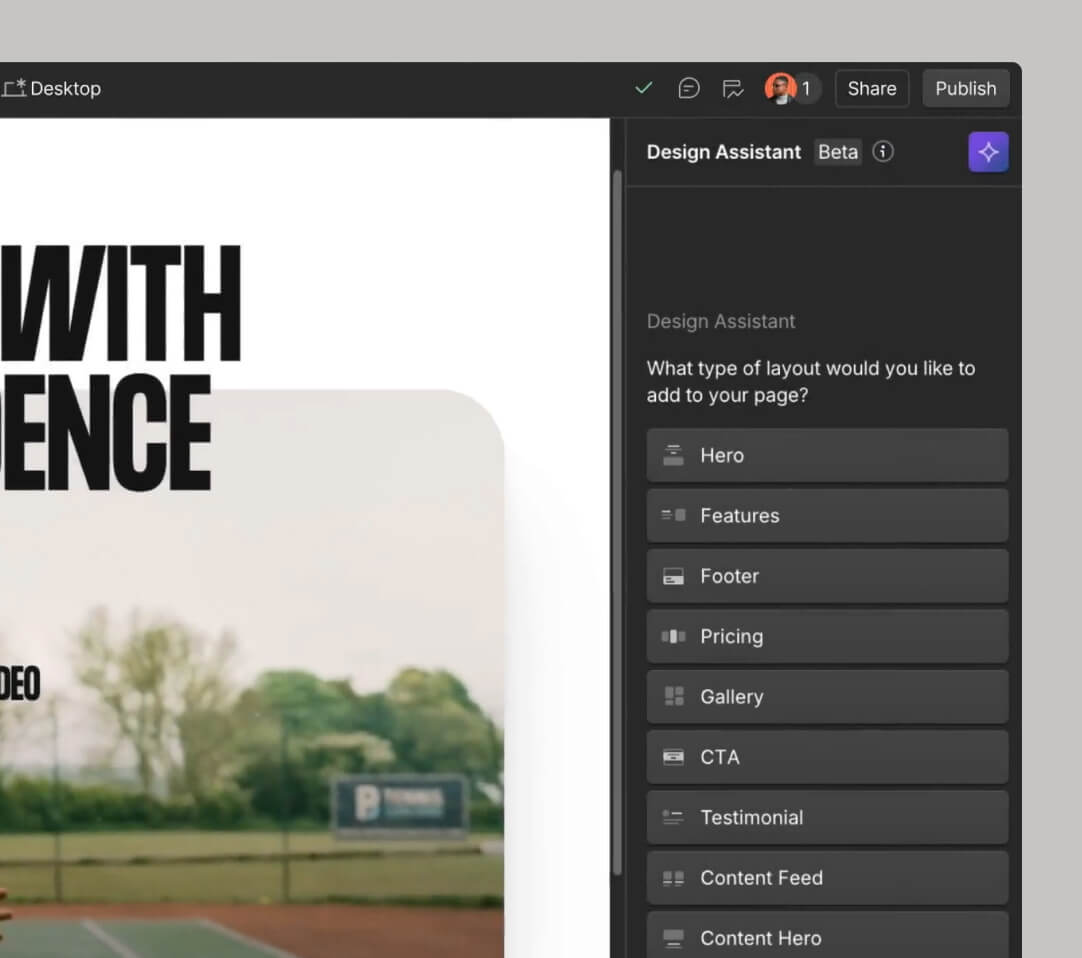Image resolution: width=1082 pixels, height=958 pixels.
Task: Choose the Pricing layout option
Action: click(x=827, y=636)
